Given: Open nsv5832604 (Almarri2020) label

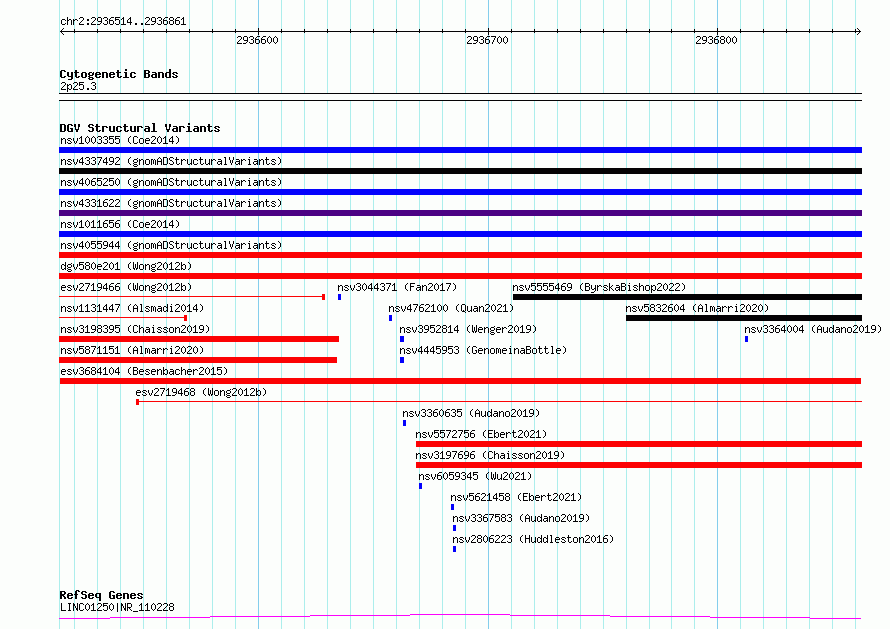Looking at the screenshot, I should 697,308.
